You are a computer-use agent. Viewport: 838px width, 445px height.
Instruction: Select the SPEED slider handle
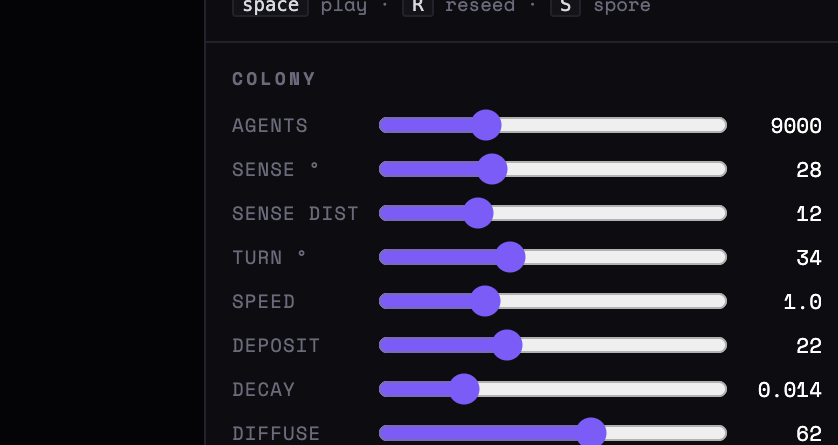click(x=485, y=301)
